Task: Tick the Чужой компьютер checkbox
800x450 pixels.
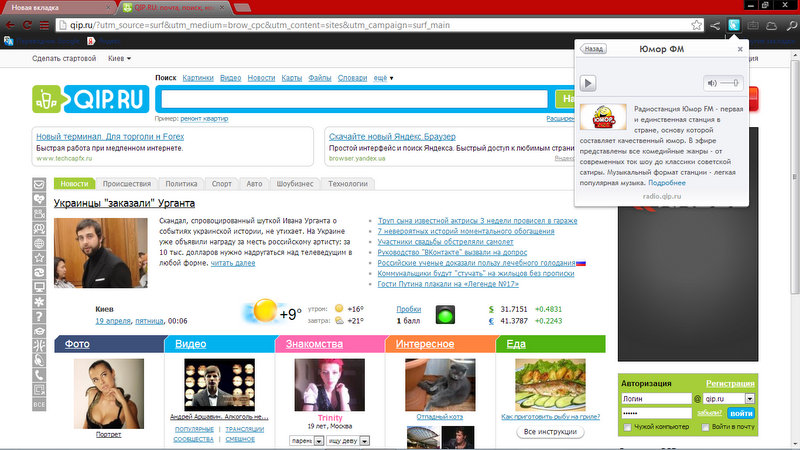Action: pos(628,427)
